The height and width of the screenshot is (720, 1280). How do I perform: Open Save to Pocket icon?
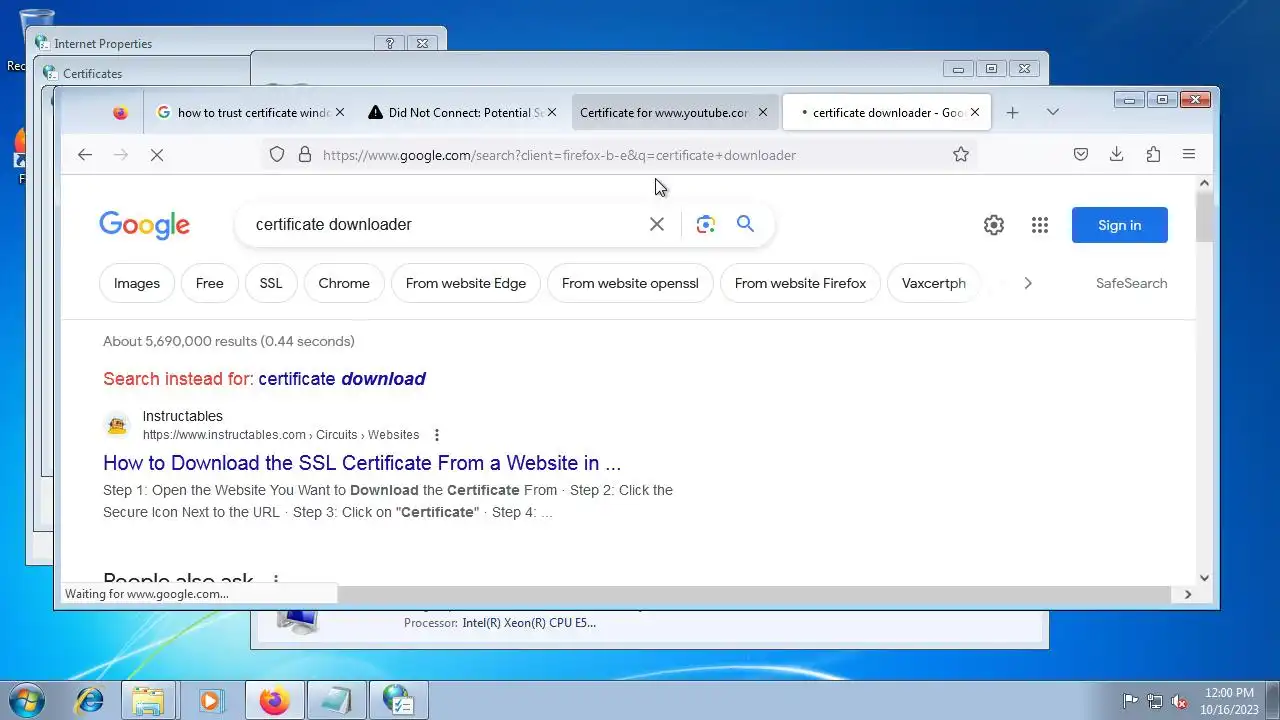pos(1081,154)
